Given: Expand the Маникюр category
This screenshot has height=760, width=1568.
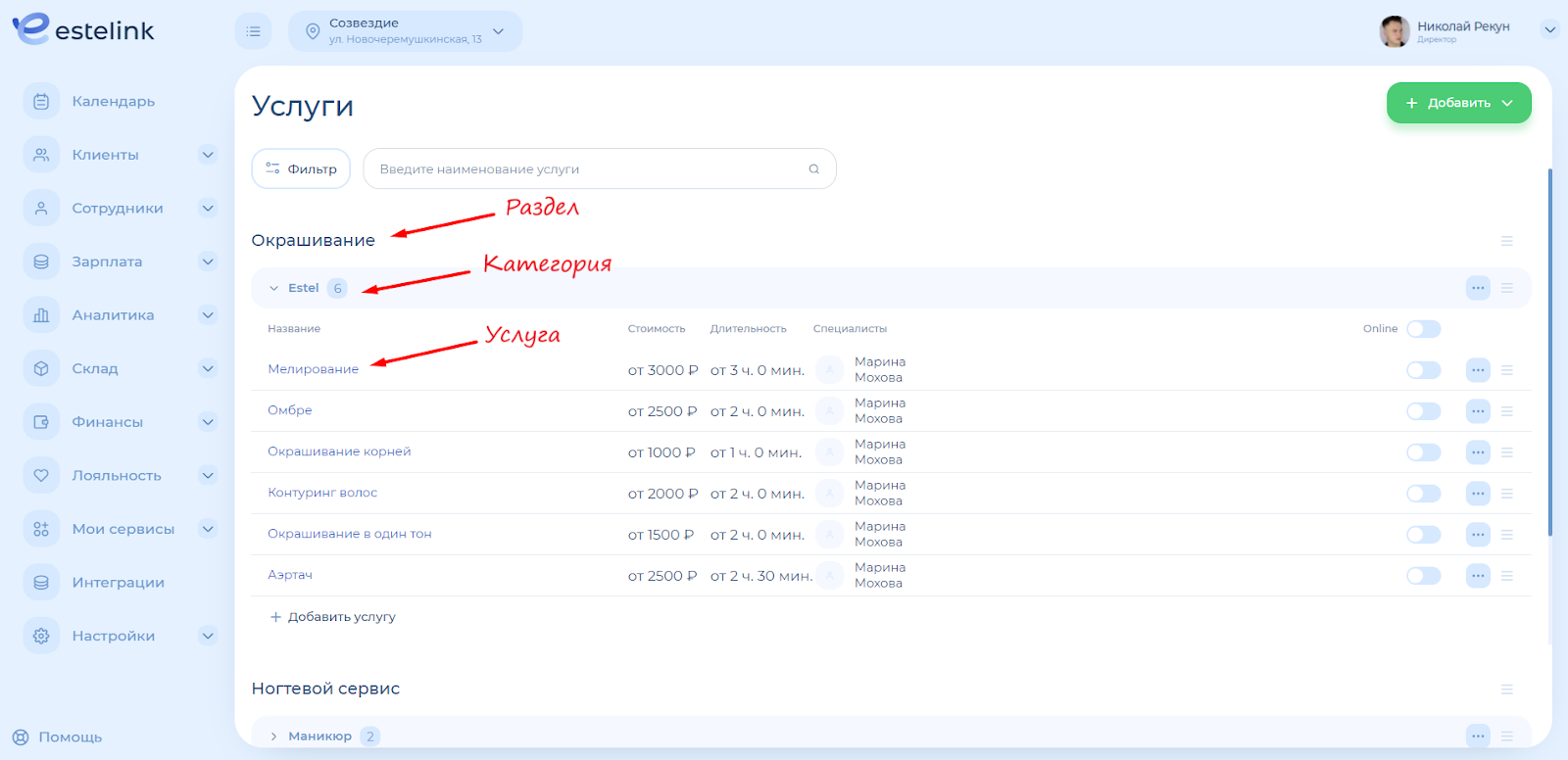Looking at the screenshot, I should click(273, 736).
